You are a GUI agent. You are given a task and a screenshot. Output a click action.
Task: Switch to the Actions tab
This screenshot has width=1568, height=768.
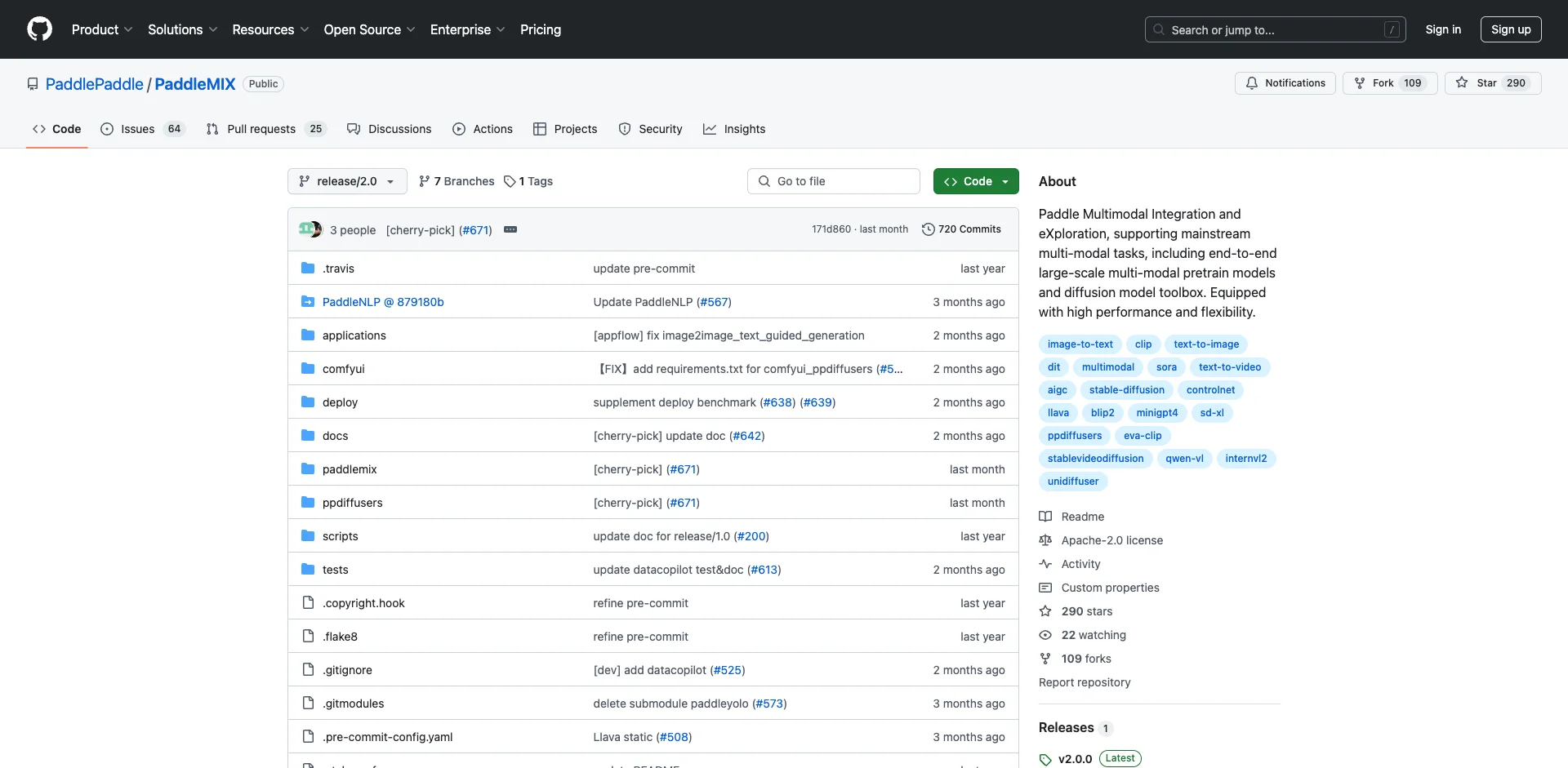click(483, 129)
